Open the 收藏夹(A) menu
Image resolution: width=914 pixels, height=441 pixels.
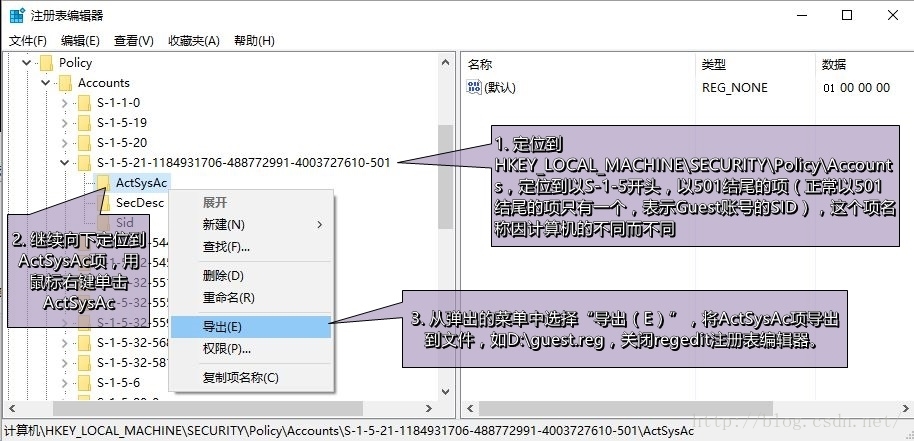(x=194, y=41)
